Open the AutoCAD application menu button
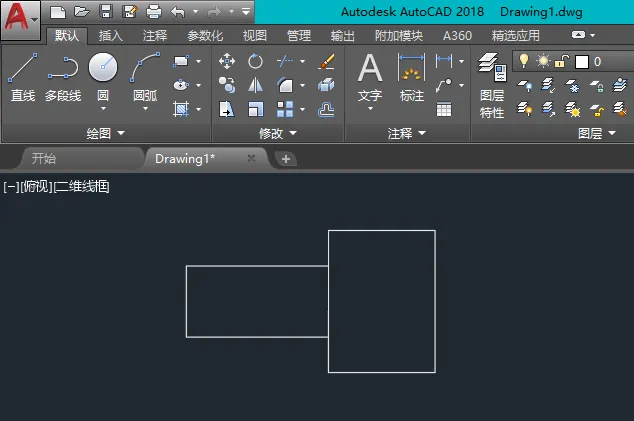The height and width of the screenshot is (421, 634). tap(20, 19)
